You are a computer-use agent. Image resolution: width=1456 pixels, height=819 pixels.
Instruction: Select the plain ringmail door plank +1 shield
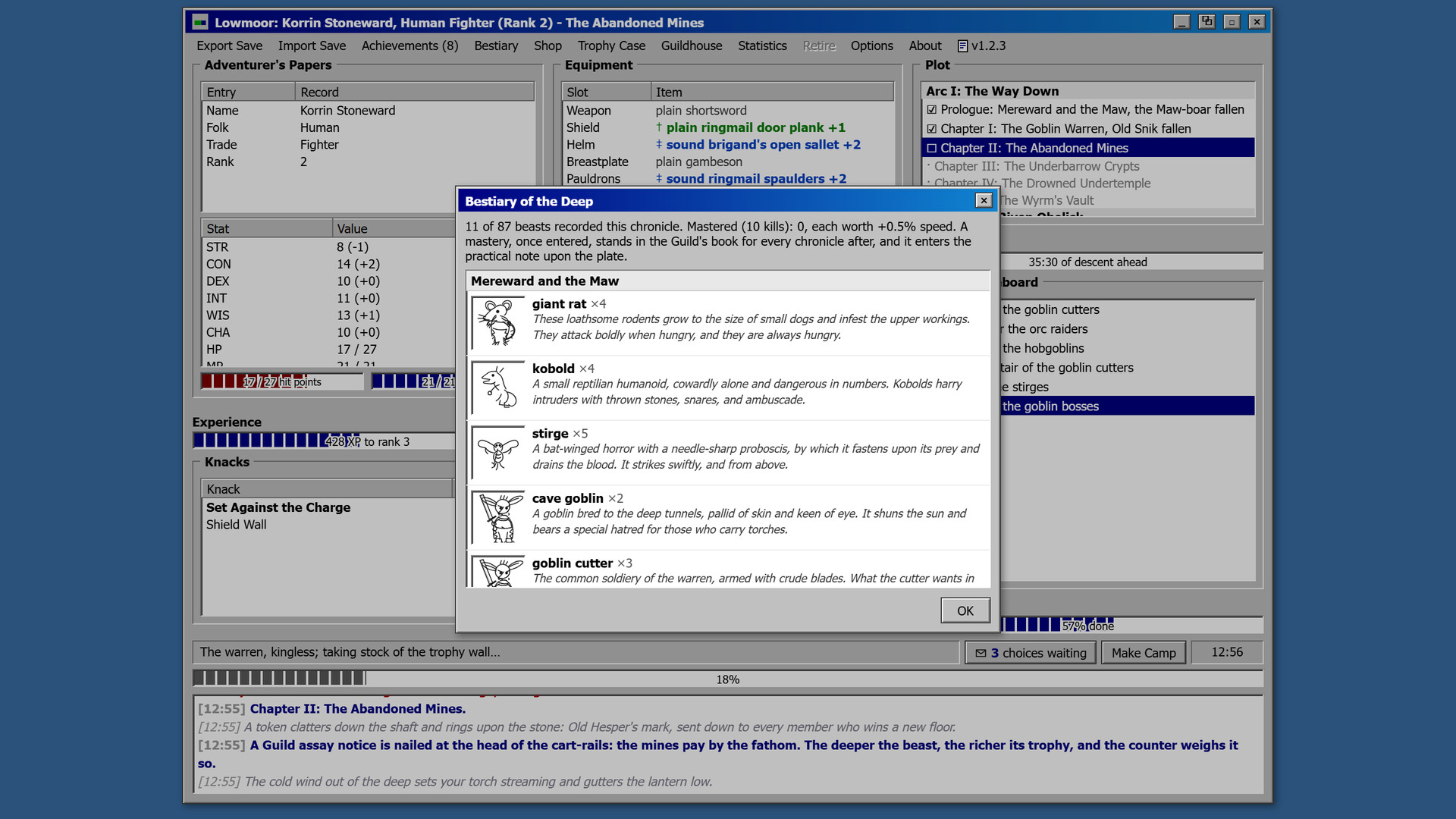click(x=727, y=127)
